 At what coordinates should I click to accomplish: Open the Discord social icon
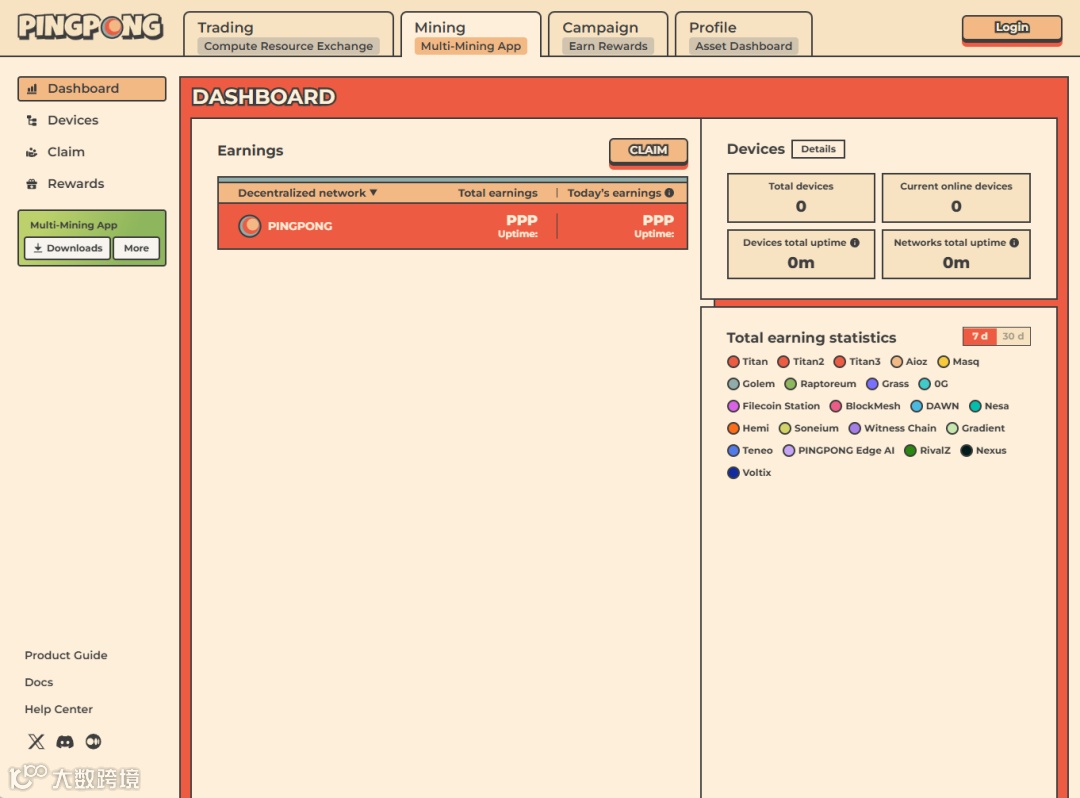pyautogui.click(x=65, y=742)
